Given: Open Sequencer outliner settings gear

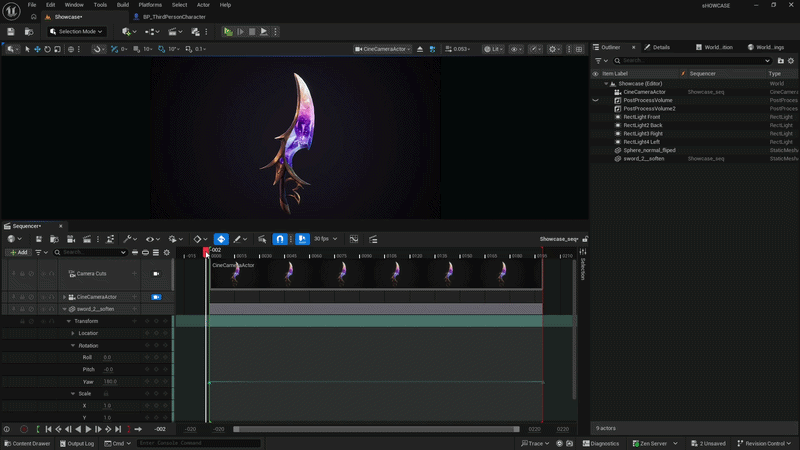Looking at the screenshot, I should [167, 253].
